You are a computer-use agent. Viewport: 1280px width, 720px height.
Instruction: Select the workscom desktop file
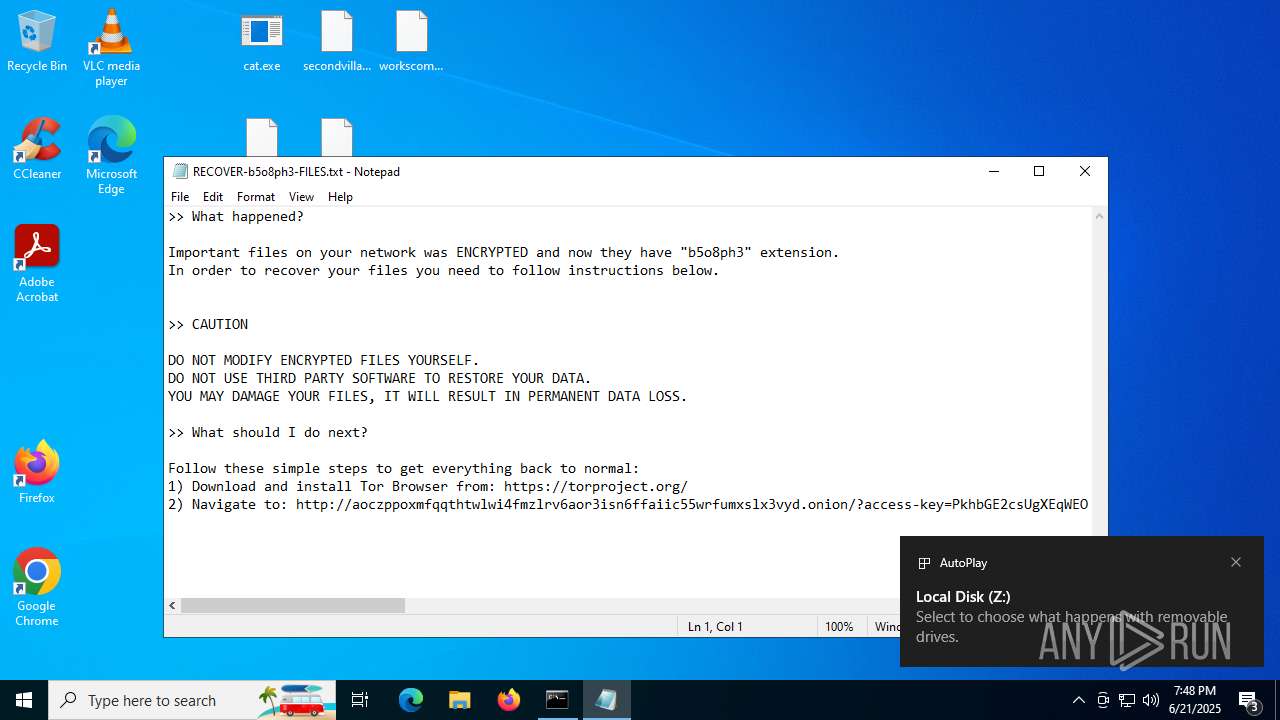tap(411, 42)
